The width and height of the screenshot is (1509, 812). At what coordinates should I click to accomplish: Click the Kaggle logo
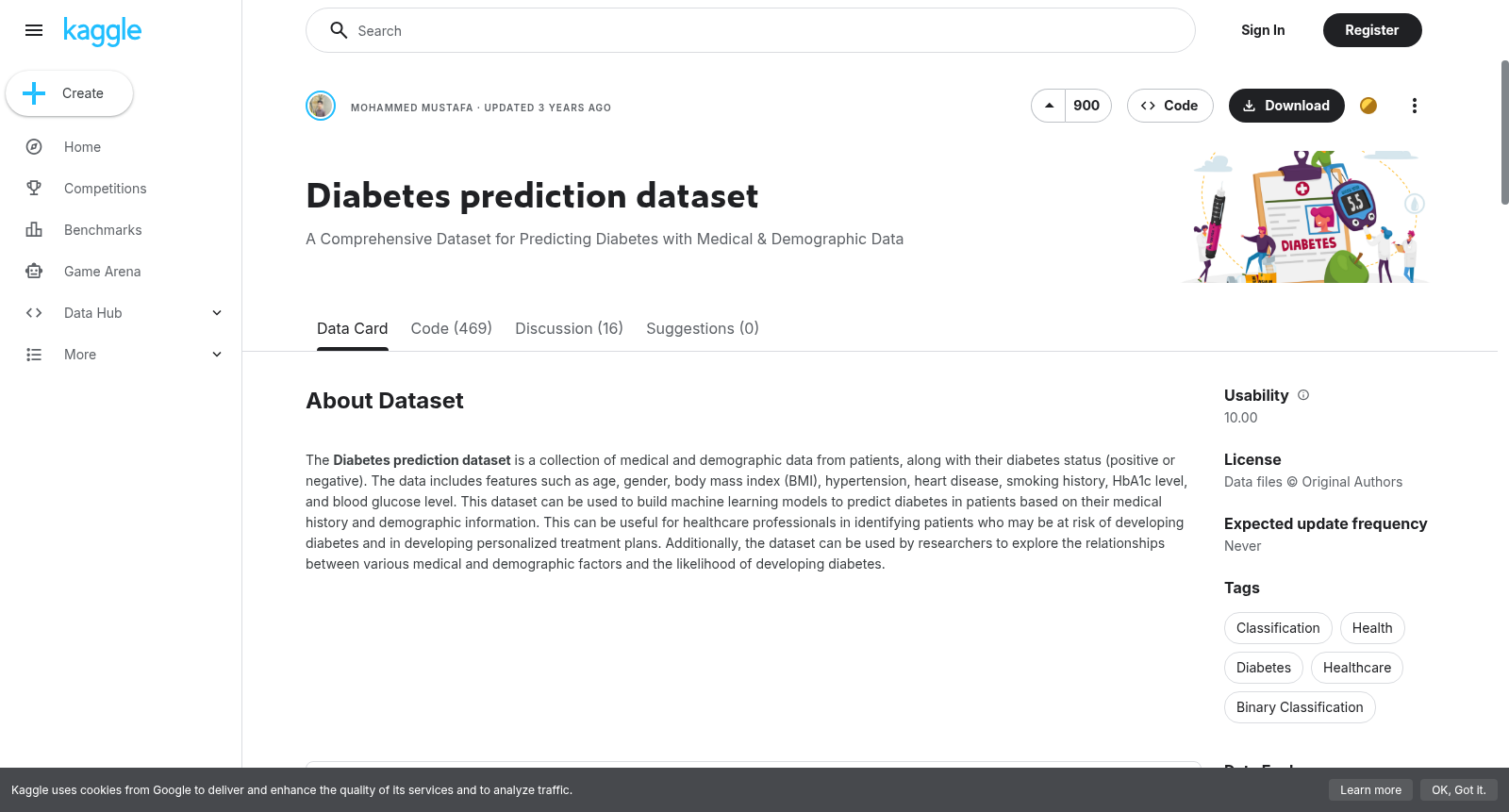pos(102,31)
